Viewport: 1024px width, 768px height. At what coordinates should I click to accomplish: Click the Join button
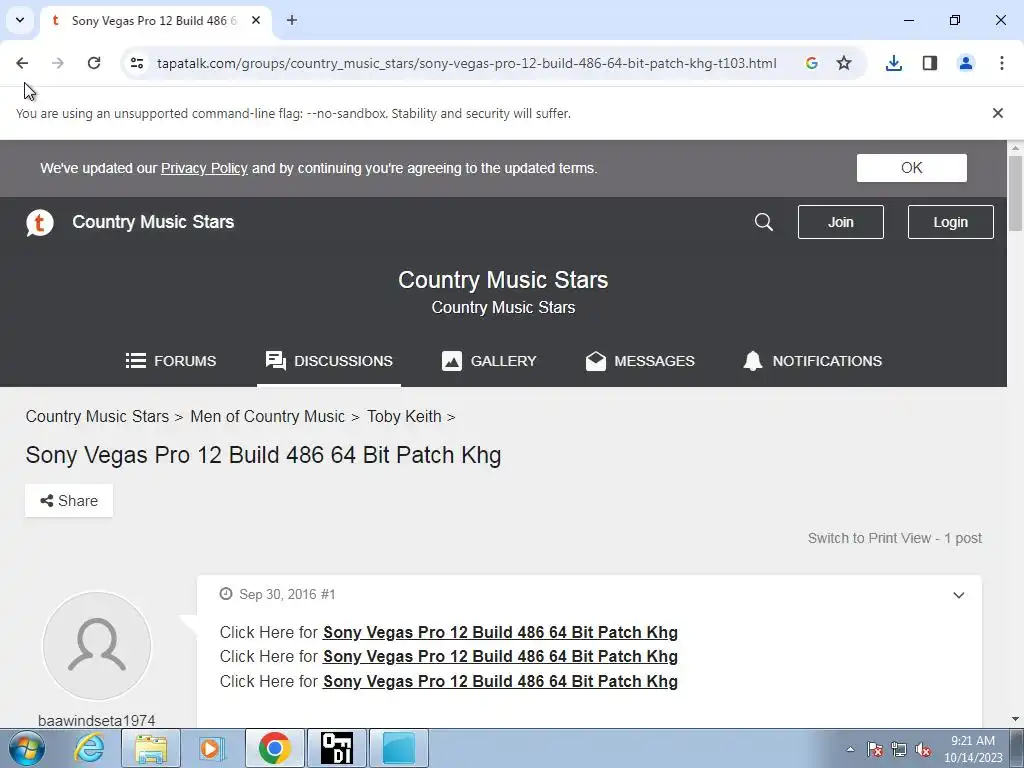pyautogui.click(x=840, y=222)
